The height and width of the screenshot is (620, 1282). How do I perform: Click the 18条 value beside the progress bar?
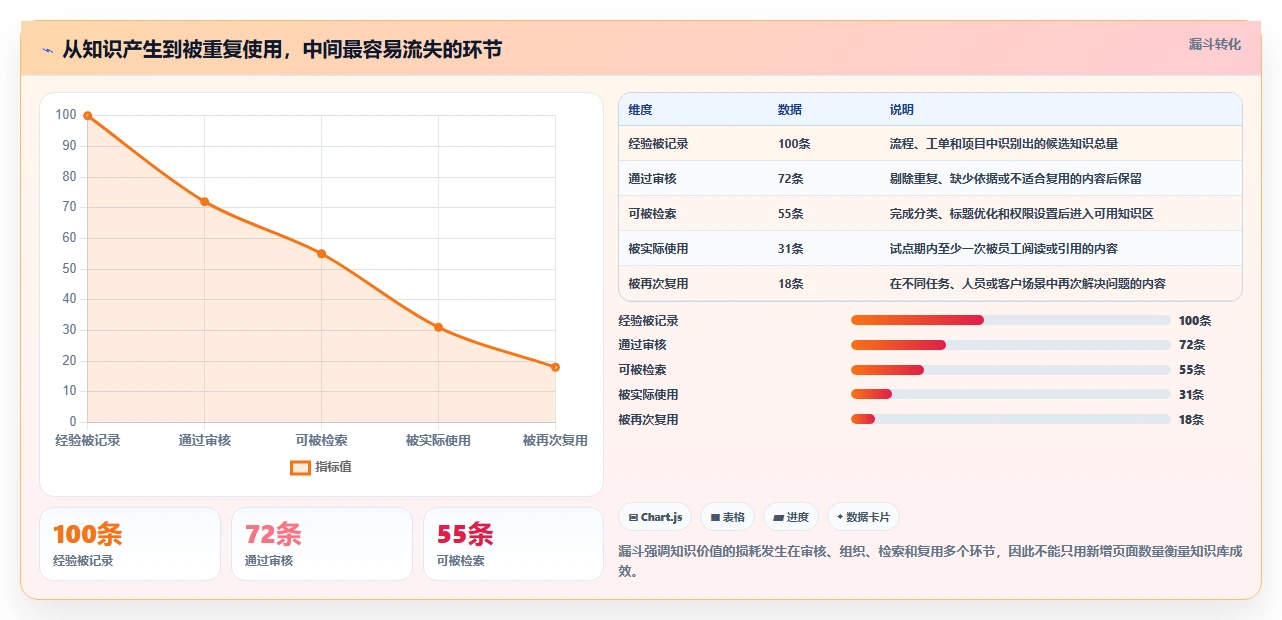[x=1191, y=420]
